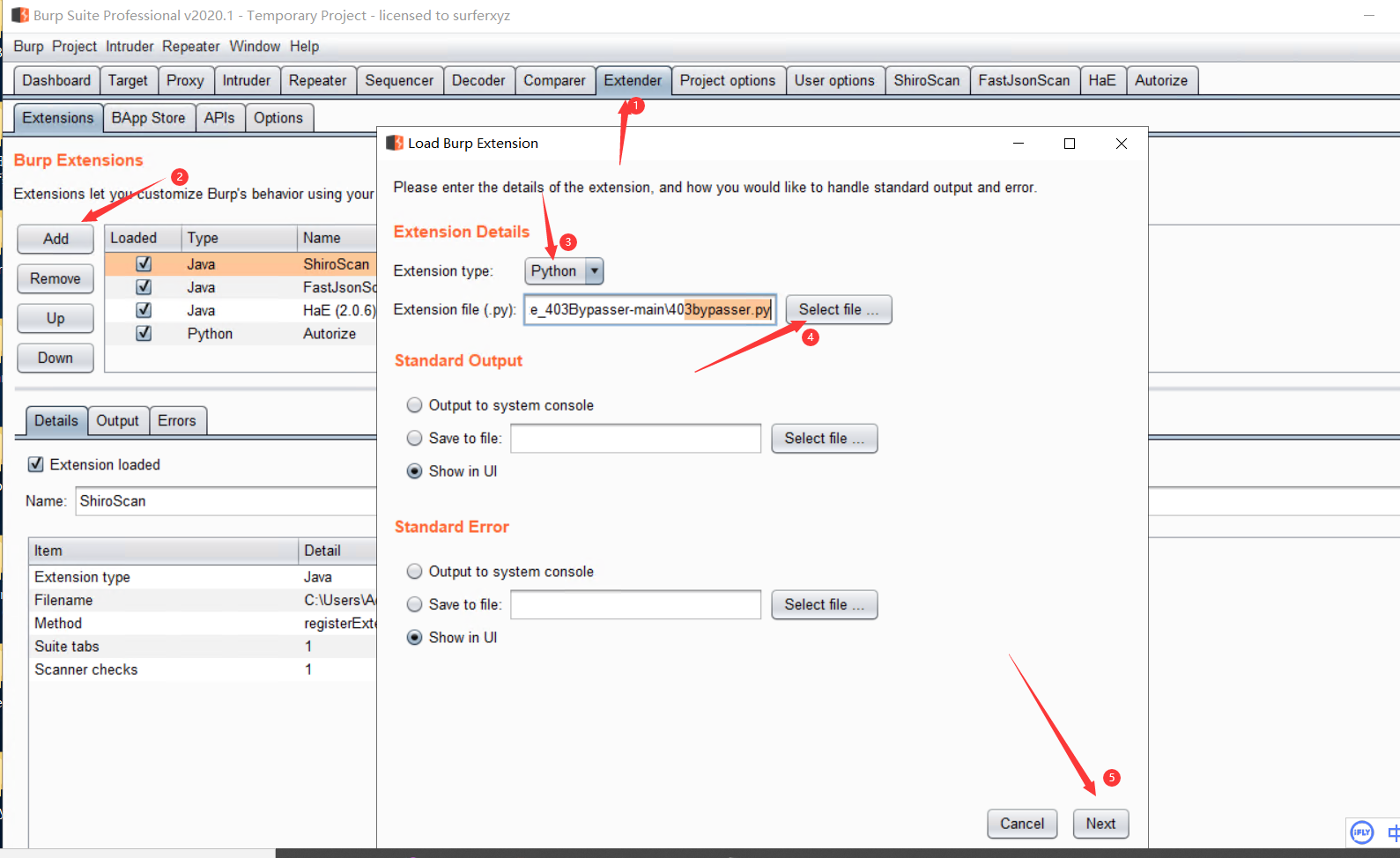This screenshot has height=858, width=1400.
Task: Uncheck the Extension loaded checkbox
Action: 36,464
